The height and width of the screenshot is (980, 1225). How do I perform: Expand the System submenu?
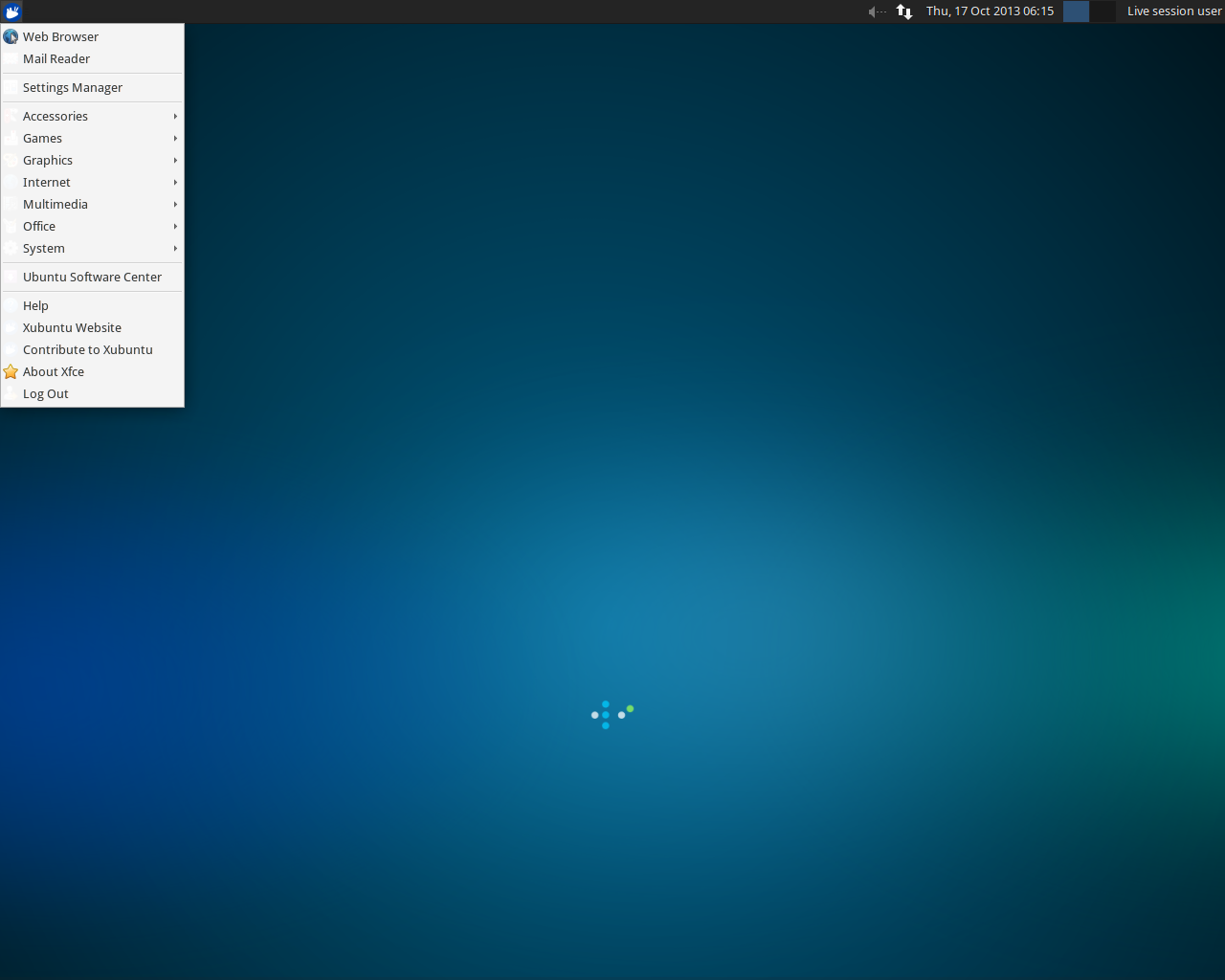pos(92,248)
